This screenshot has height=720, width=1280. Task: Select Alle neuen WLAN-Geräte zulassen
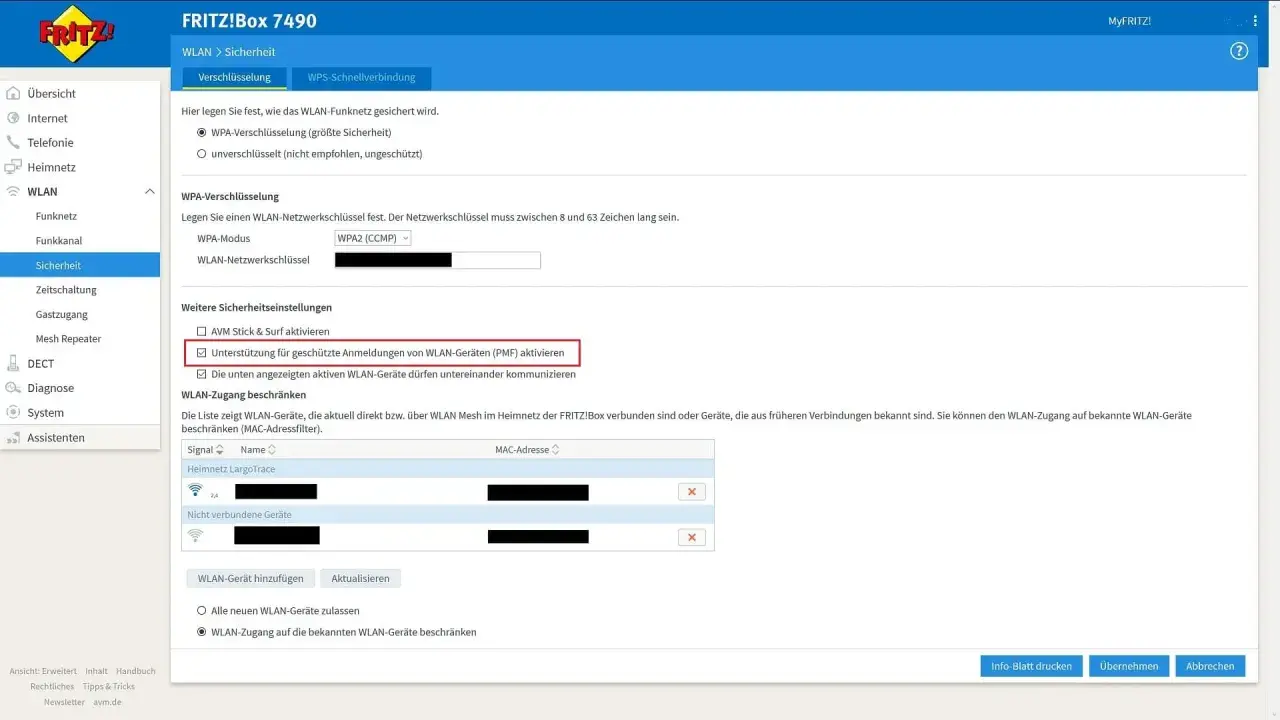(202, 610)
